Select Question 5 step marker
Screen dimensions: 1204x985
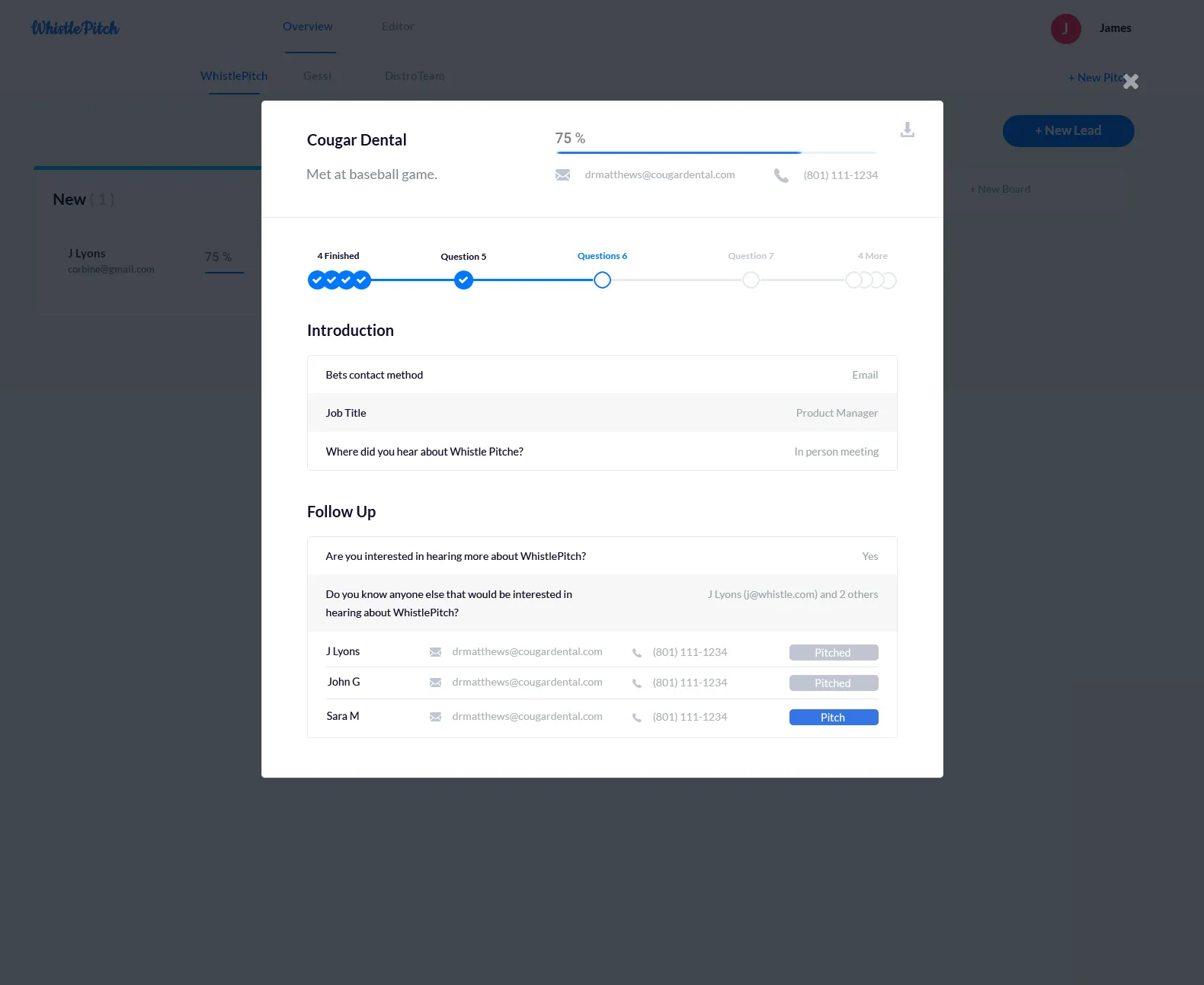(x=463, y=280)
